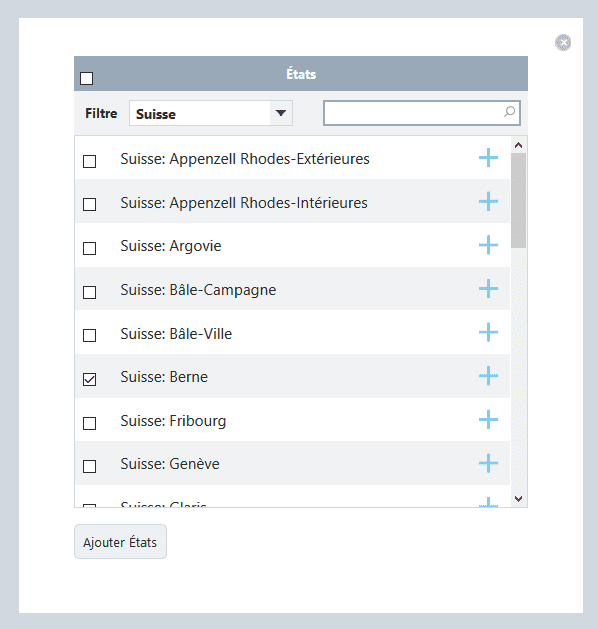Screen dimensions: 598x629
Task: Click the Ajouter États button
Action: coord(120,542)
